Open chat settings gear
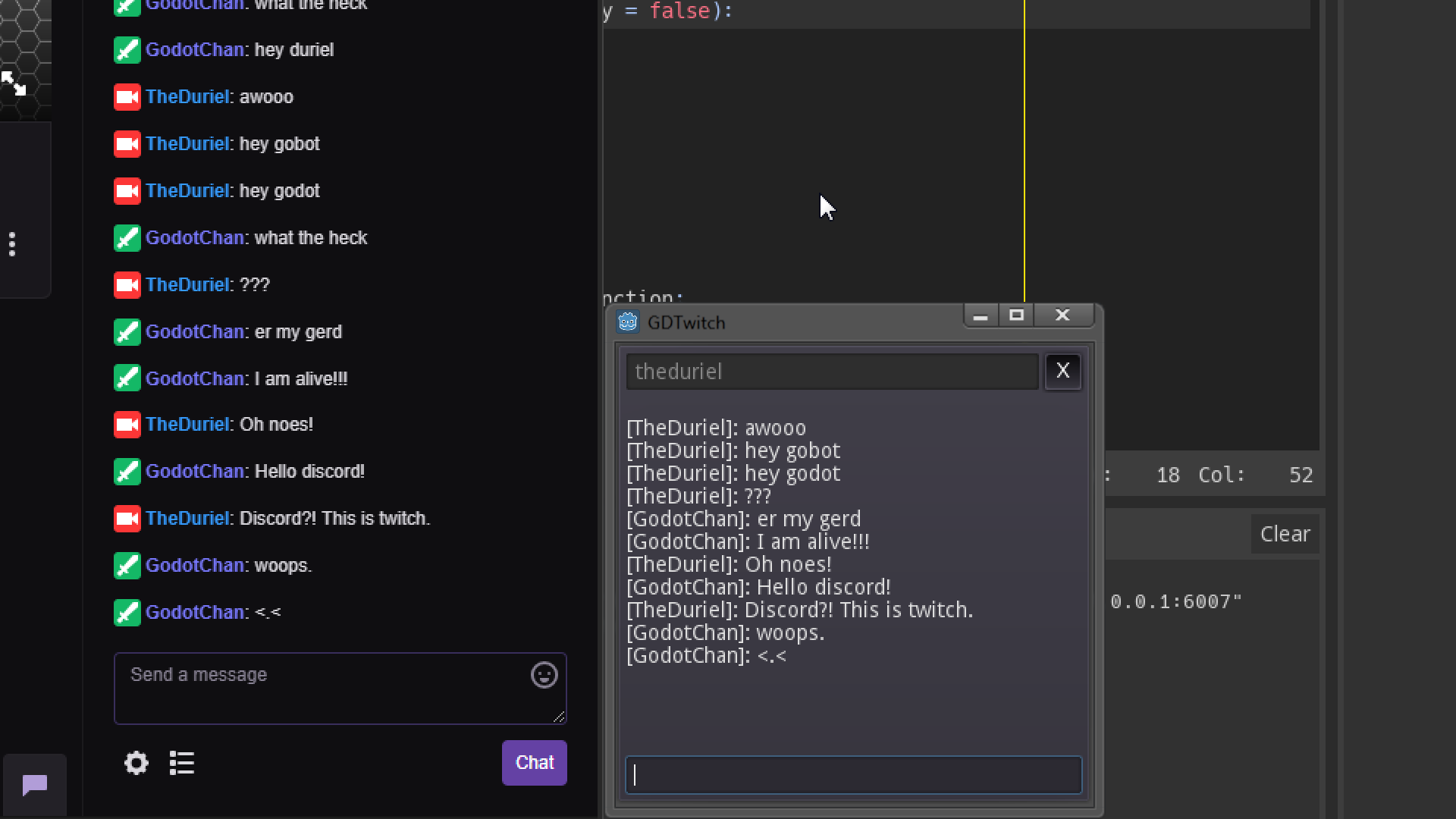The image size is (1456, 819). click(136, 763)
